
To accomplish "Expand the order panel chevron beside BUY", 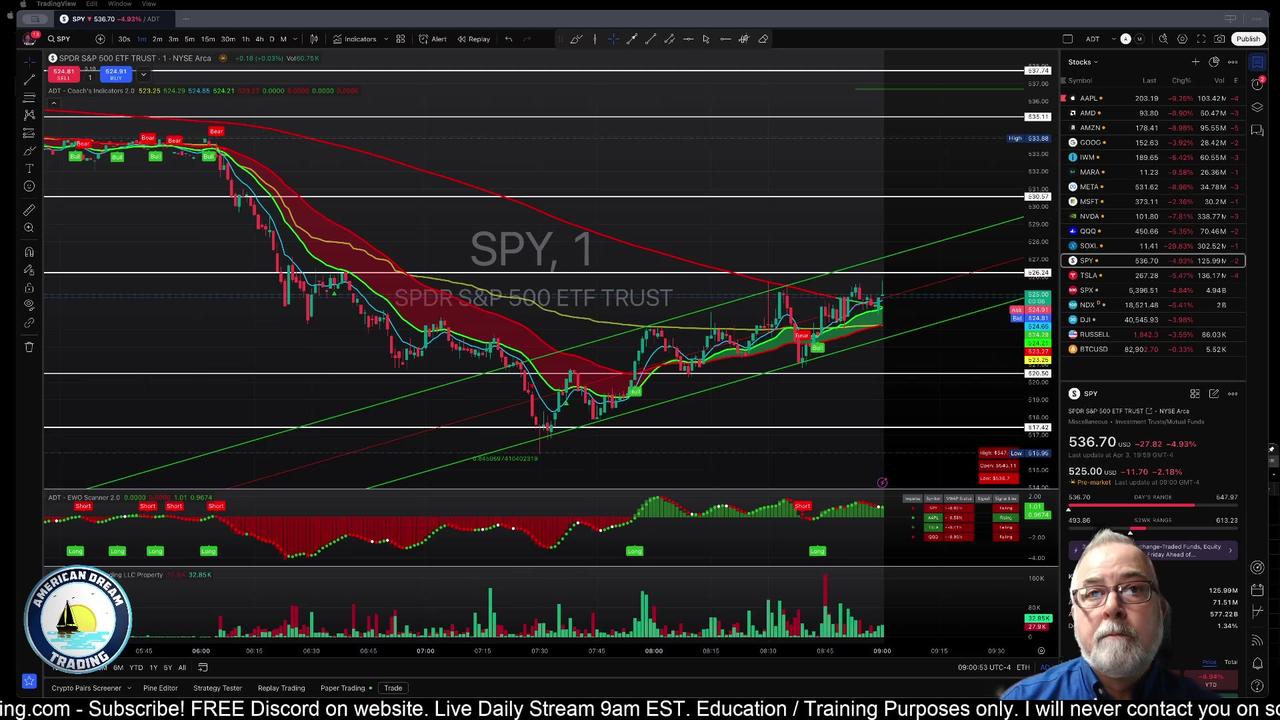I will pyautogui.click(x=143, y=74).
